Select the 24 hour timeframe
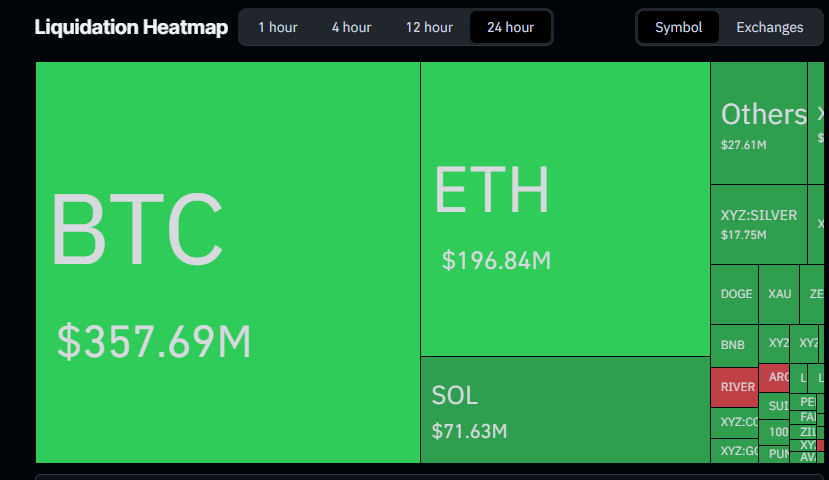829x480 pixels. [x=510, y=27]
